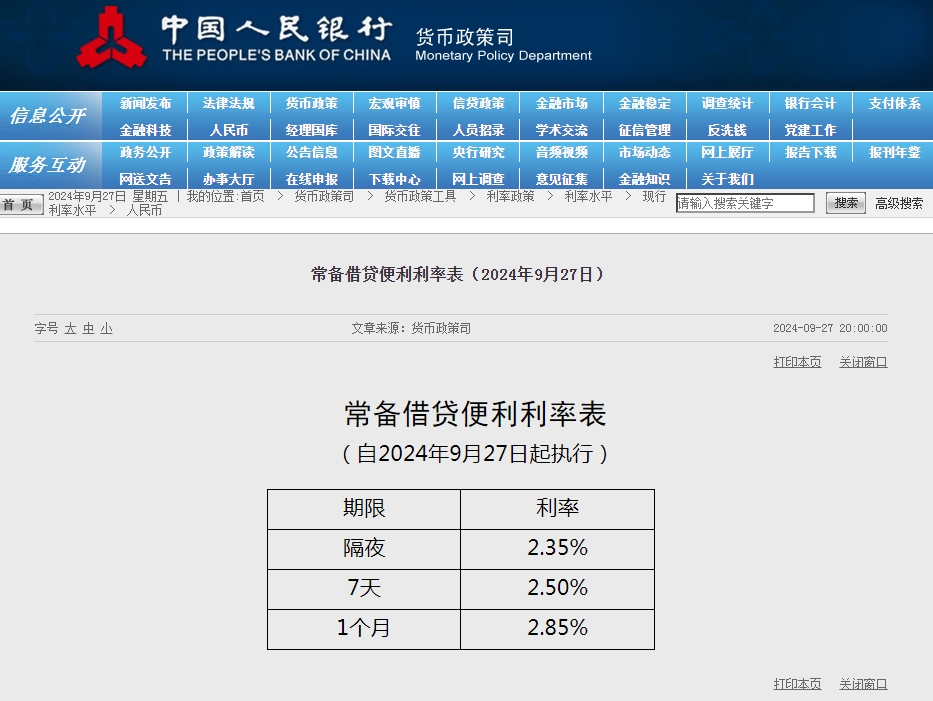Open the 学术交流 menu item

(562, 130)
